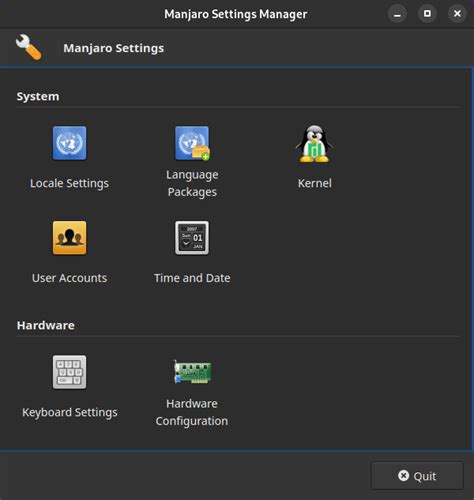Click the "Locale Settings" label
This screenshot has width=474, height=500.
point(69,183)
